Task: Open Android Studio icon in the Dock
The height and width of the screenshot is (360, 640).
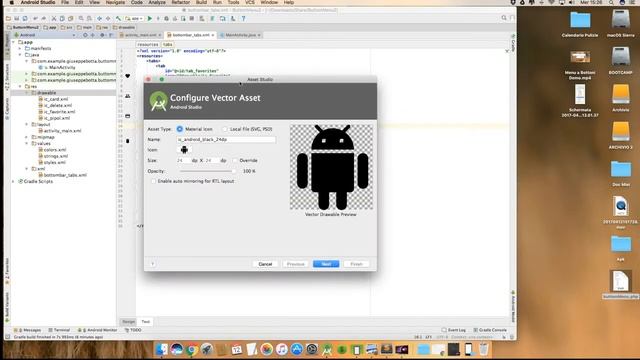Action: 327,349
